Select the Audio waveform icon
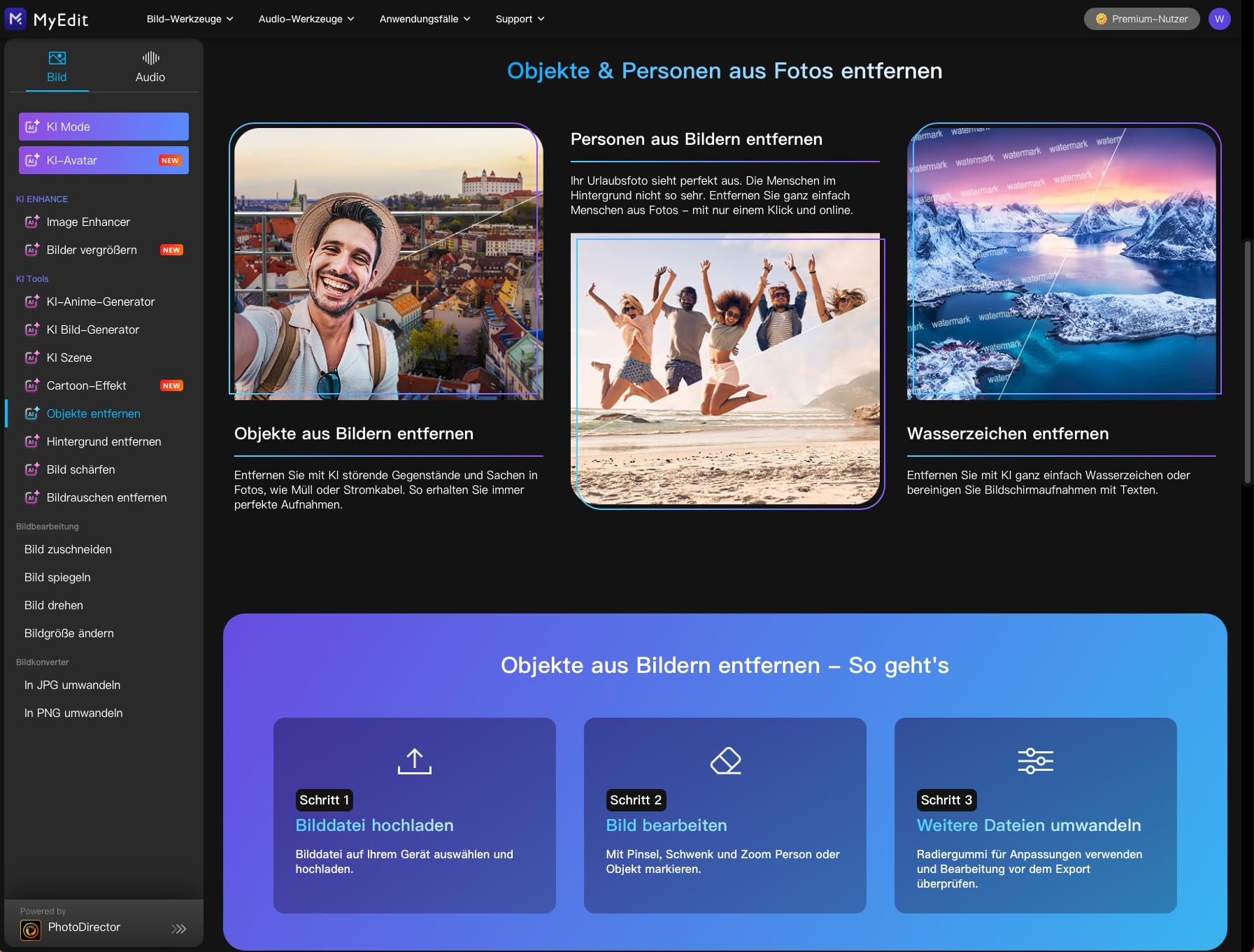1254x952 pixels. pos(150,58)
